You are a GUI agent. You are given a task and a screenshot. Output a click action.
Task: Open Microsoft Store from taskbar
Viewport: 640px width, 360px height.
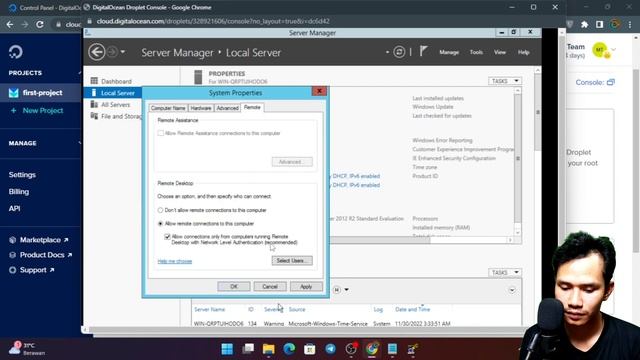(309, 349)
